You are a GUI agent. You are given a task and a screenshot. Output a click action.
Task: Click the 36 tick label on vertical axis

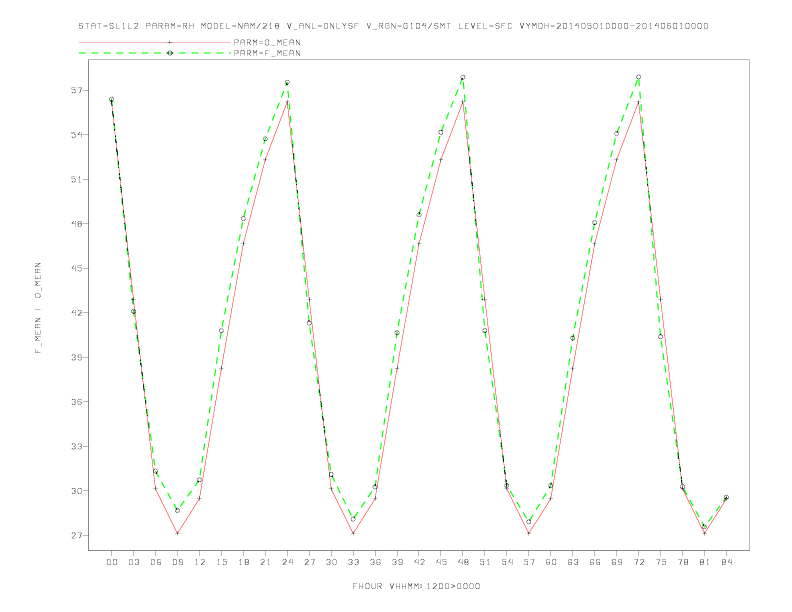tap(76, 402)
